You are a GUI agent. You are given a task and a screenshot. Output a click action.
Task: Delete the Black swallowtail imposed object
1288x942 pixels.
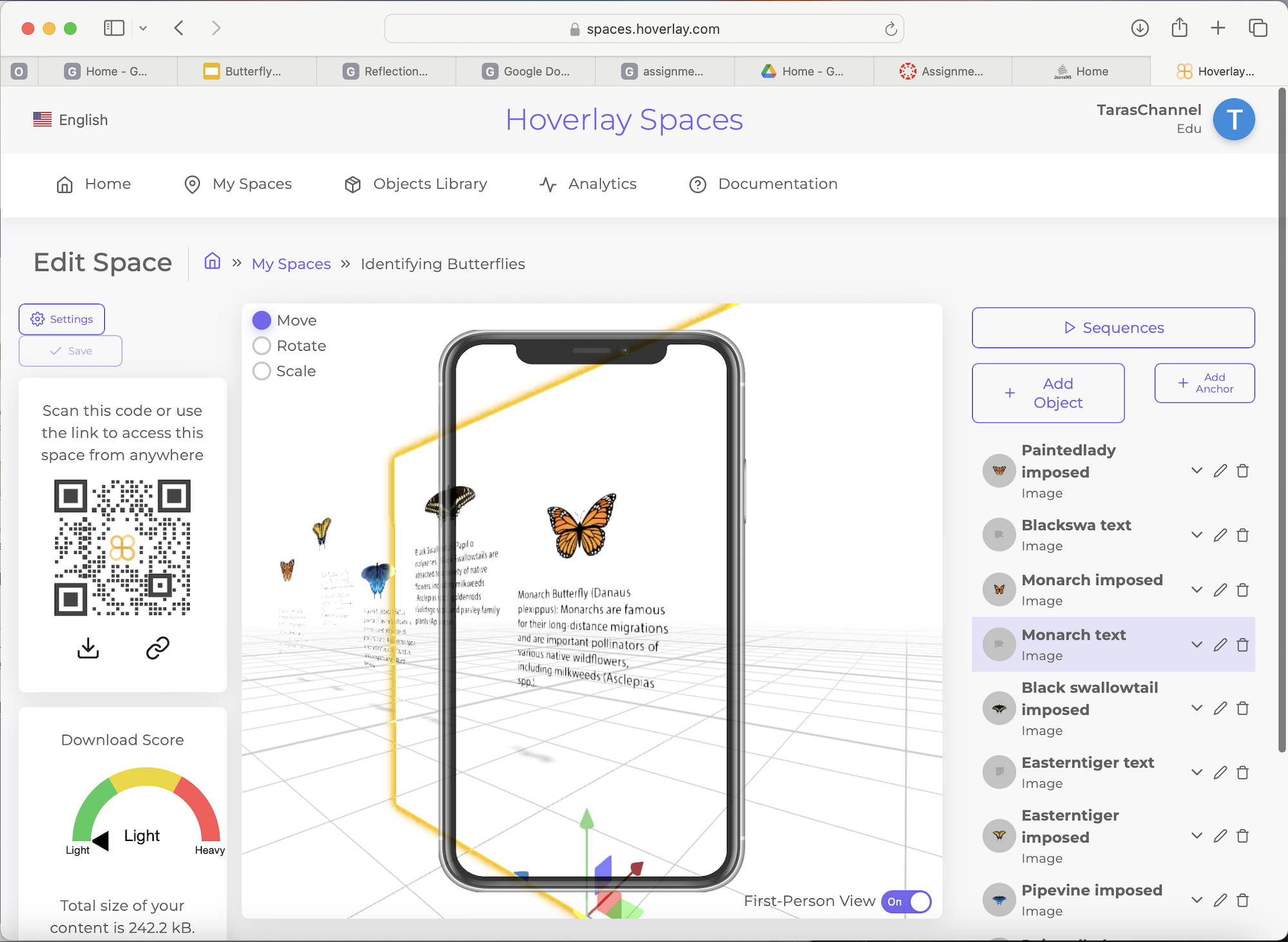1243,708
